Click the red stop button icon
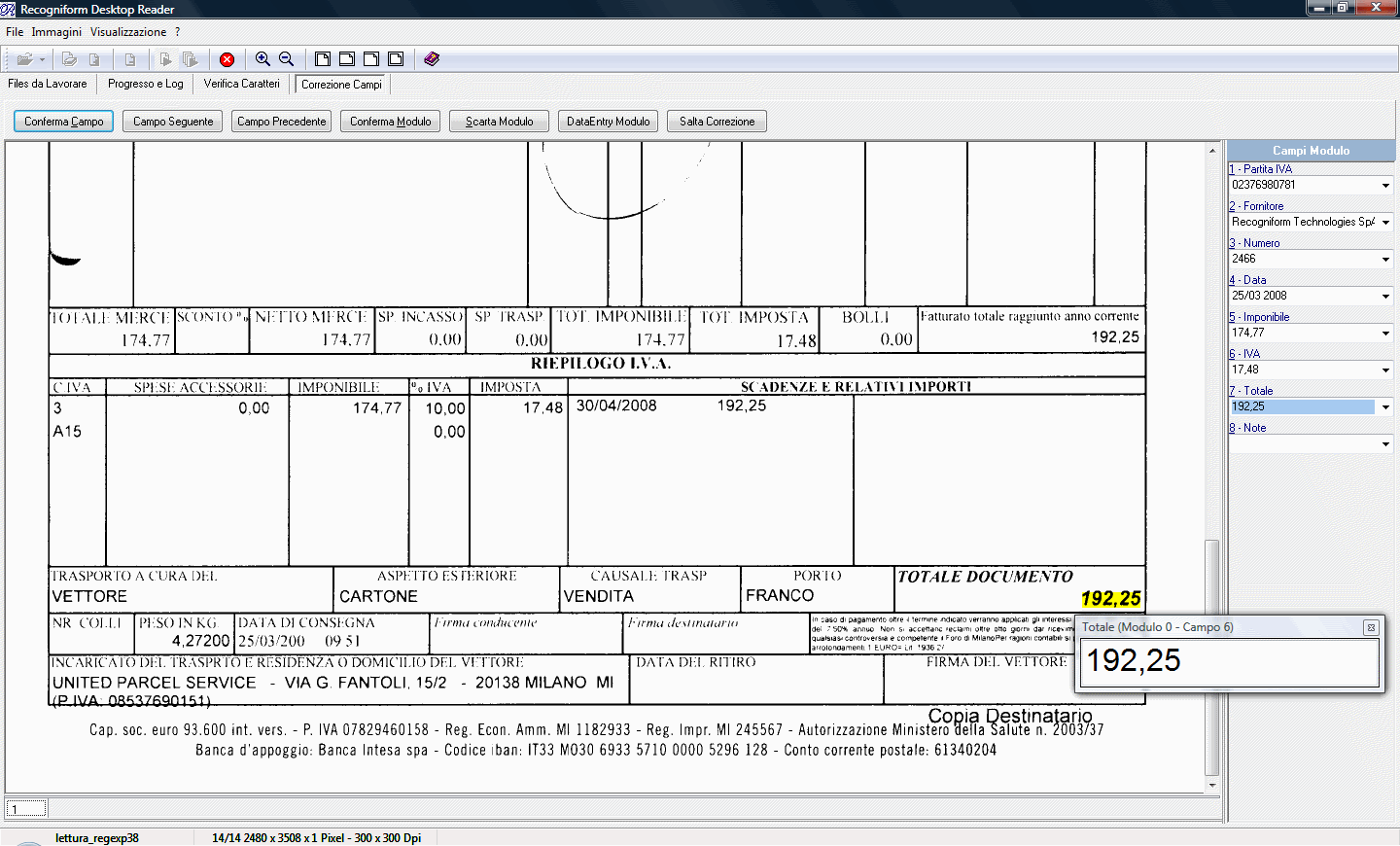This screenshot has width=1400, height=846. (227, 59)
